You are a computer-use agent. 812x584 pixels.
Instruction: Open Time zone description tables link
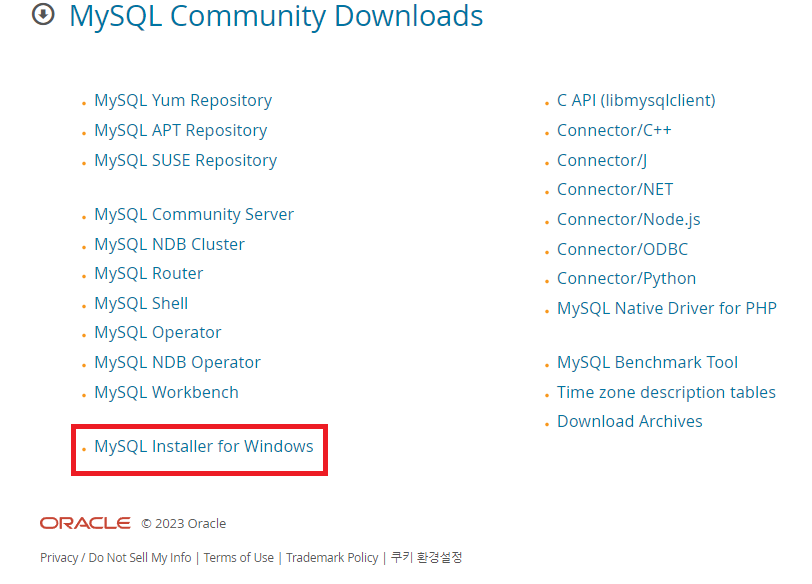[666, 392]
